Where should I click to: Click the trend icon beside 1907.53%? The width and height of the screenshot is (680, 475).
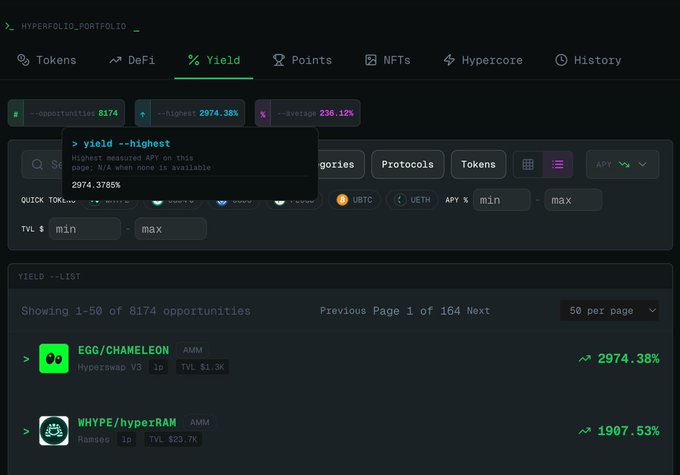(x=585, y=431)
